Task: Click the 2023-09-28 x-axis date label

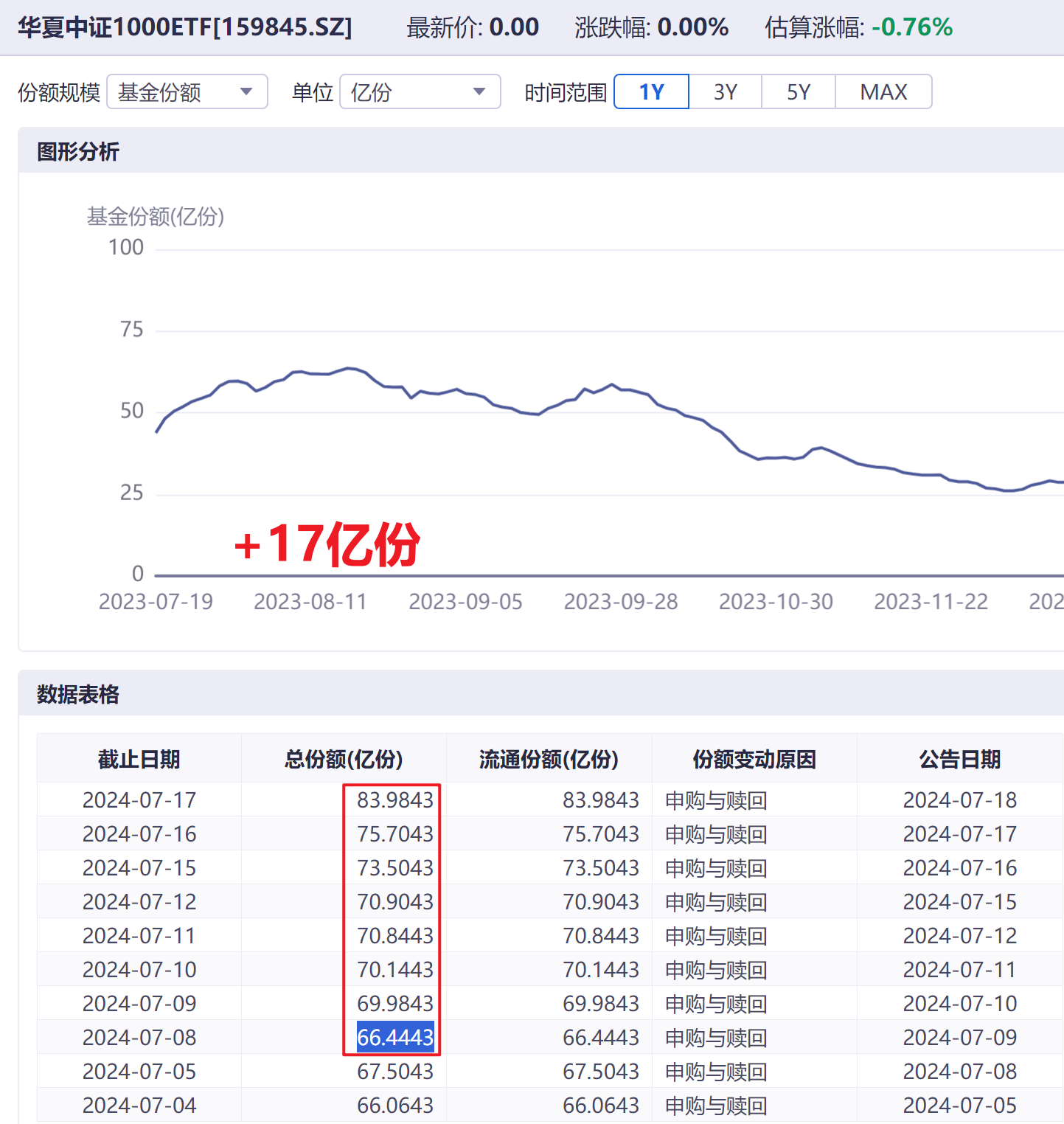Action: [x=620, y=602]
